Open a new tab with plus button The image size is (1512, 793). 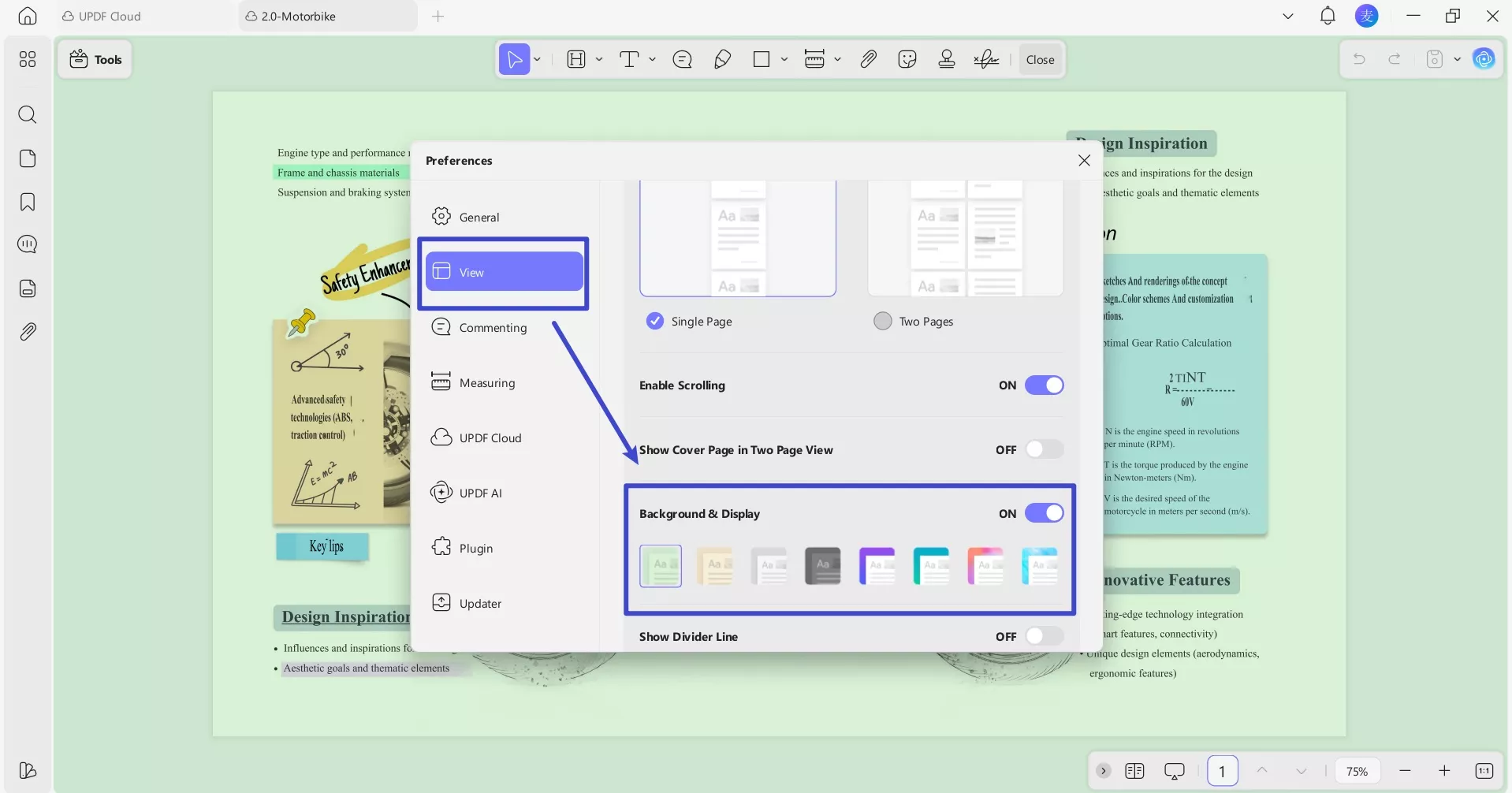(x=438, y=16)
